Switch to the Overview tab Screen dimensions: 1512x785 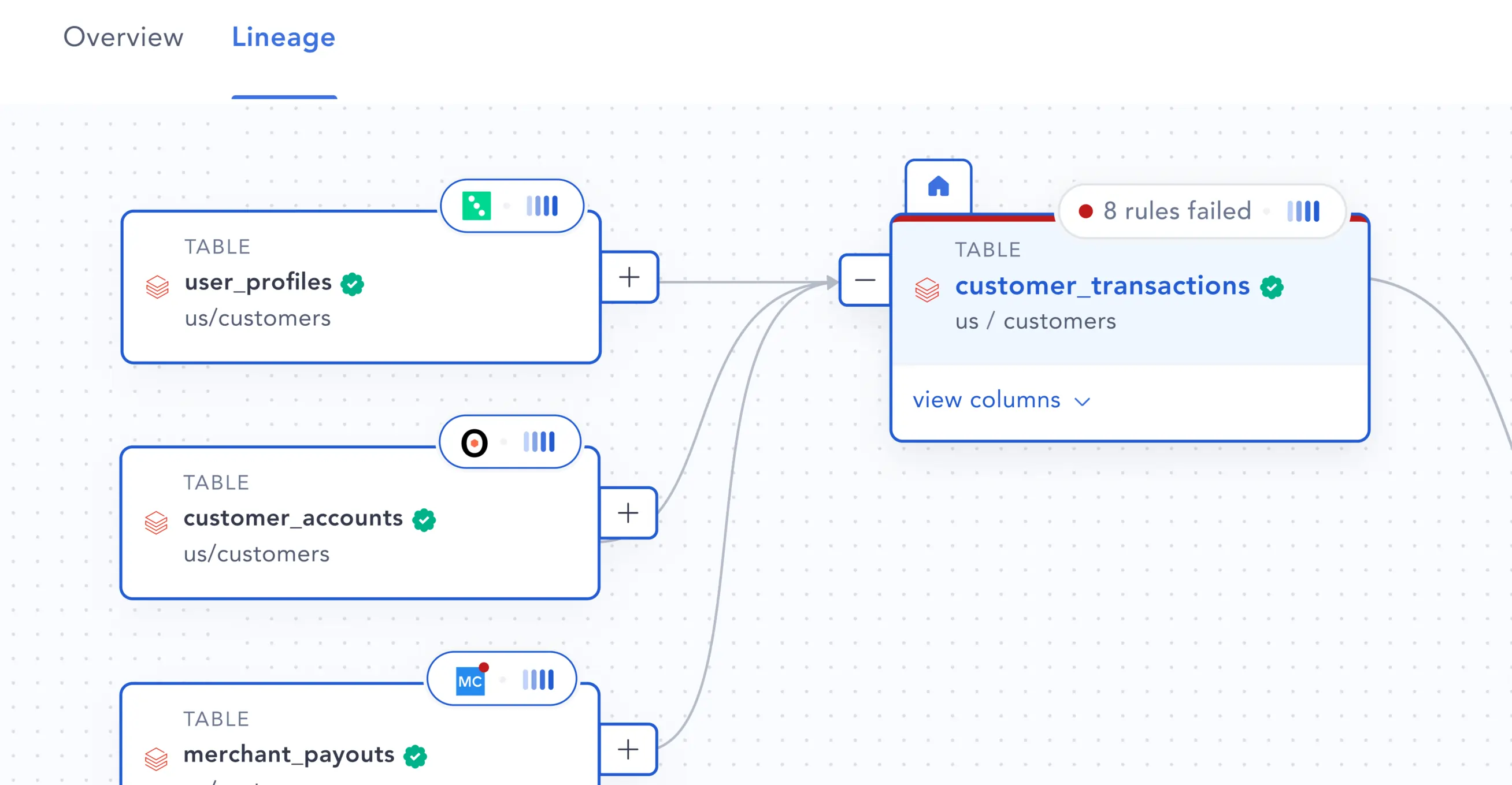123,37
